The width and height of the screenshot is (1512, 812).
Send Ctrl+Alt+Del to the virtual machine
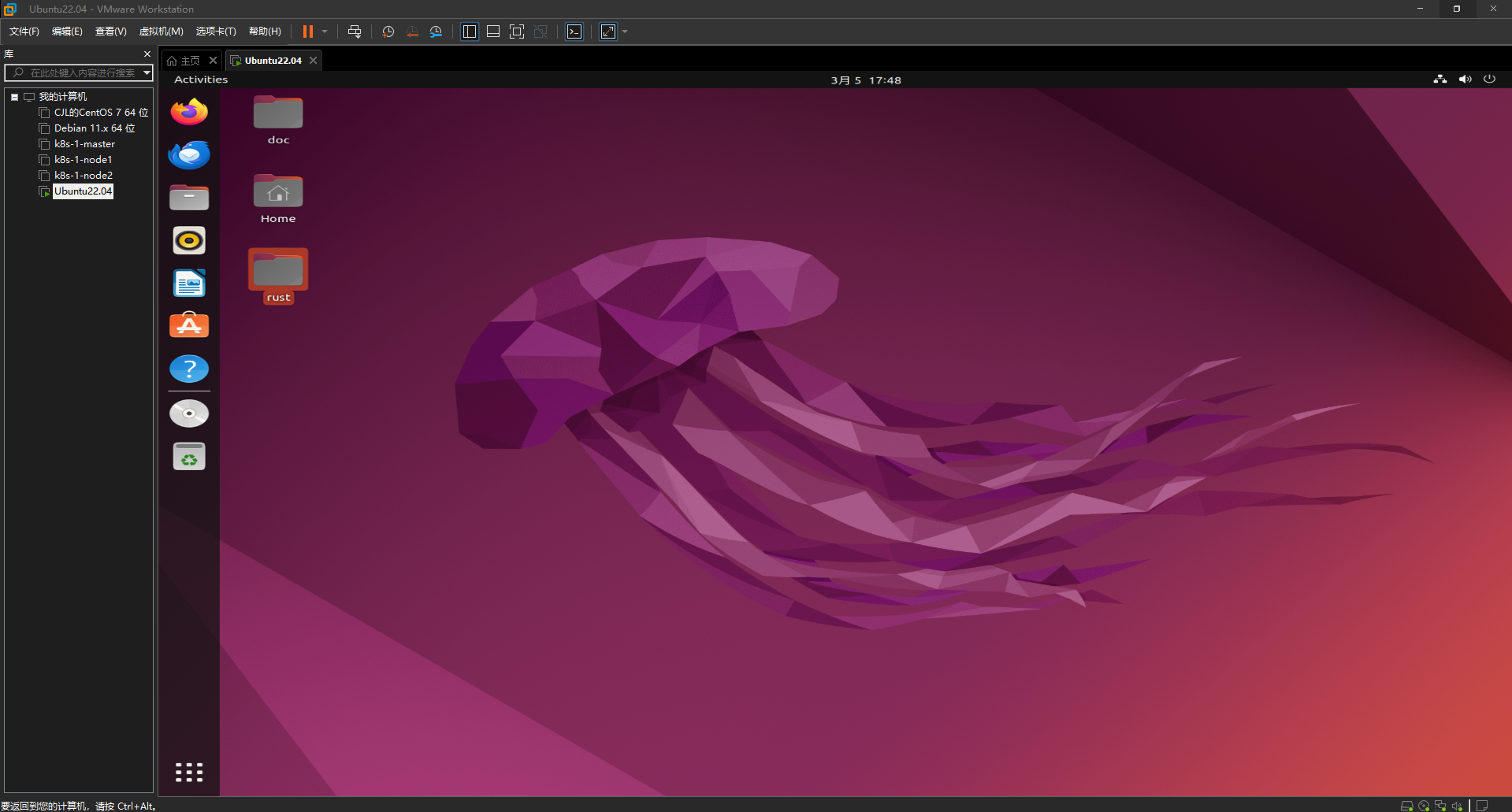pos(355,32)
